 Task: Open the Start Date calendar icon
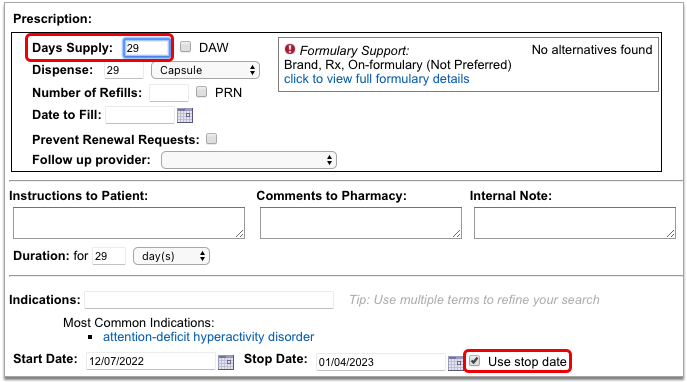coord(226,362)
